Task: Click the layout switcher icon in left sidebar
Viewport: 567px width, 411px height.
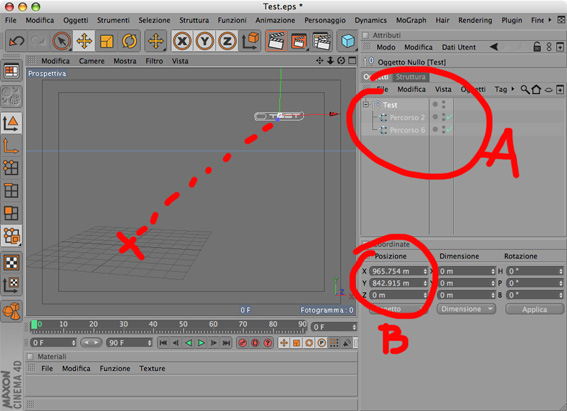Action: (x=12, y=71)
